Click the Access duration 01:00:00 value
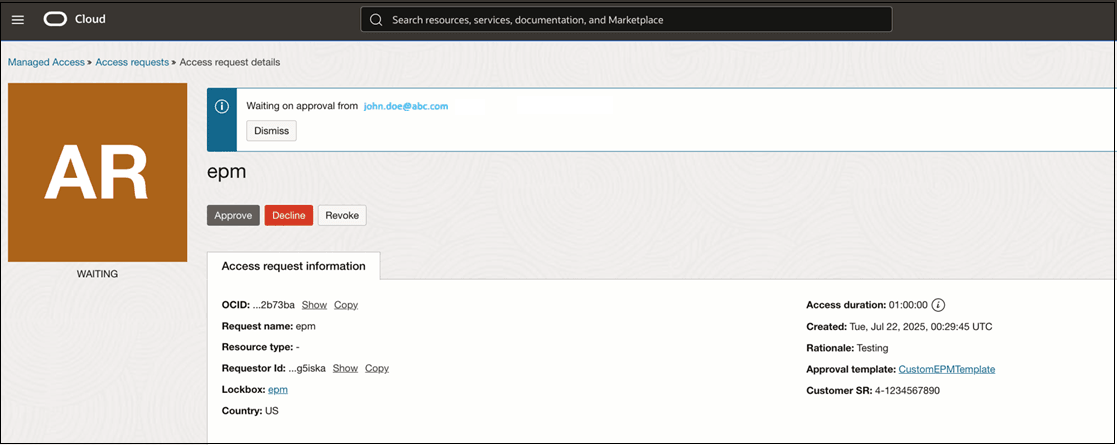 908,305
